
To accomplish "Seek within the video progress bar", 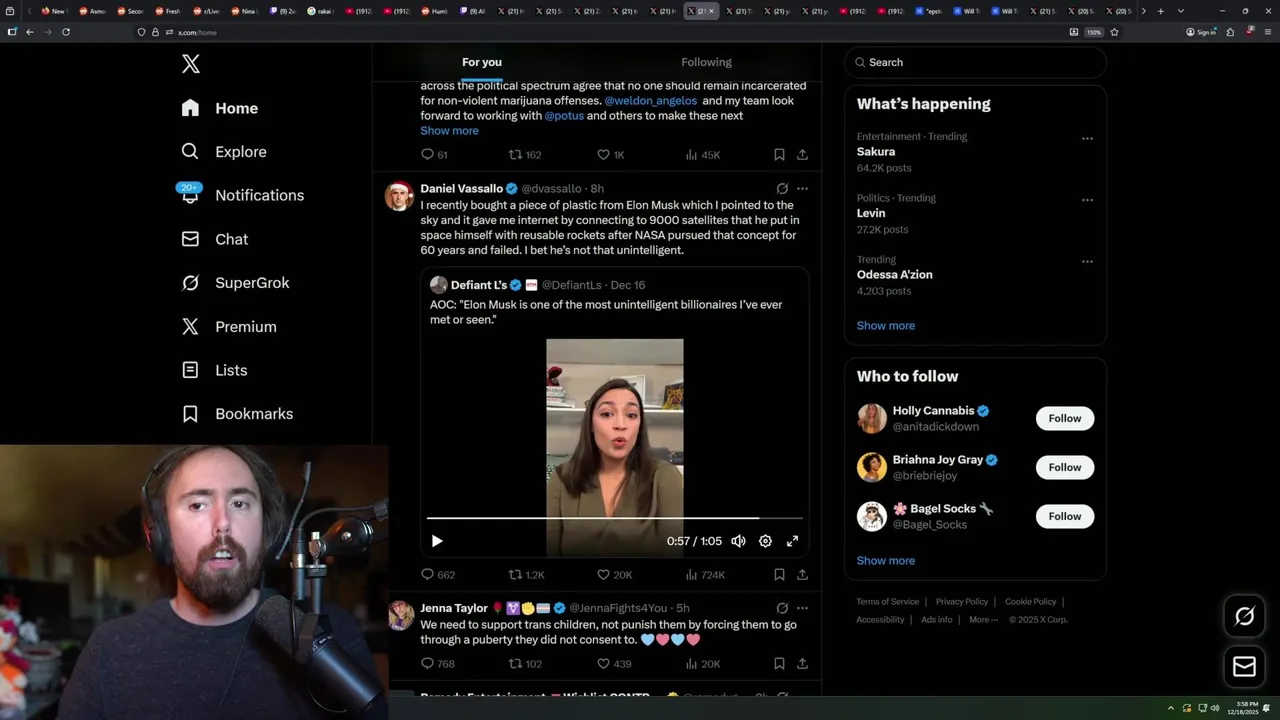I will 615,518.
